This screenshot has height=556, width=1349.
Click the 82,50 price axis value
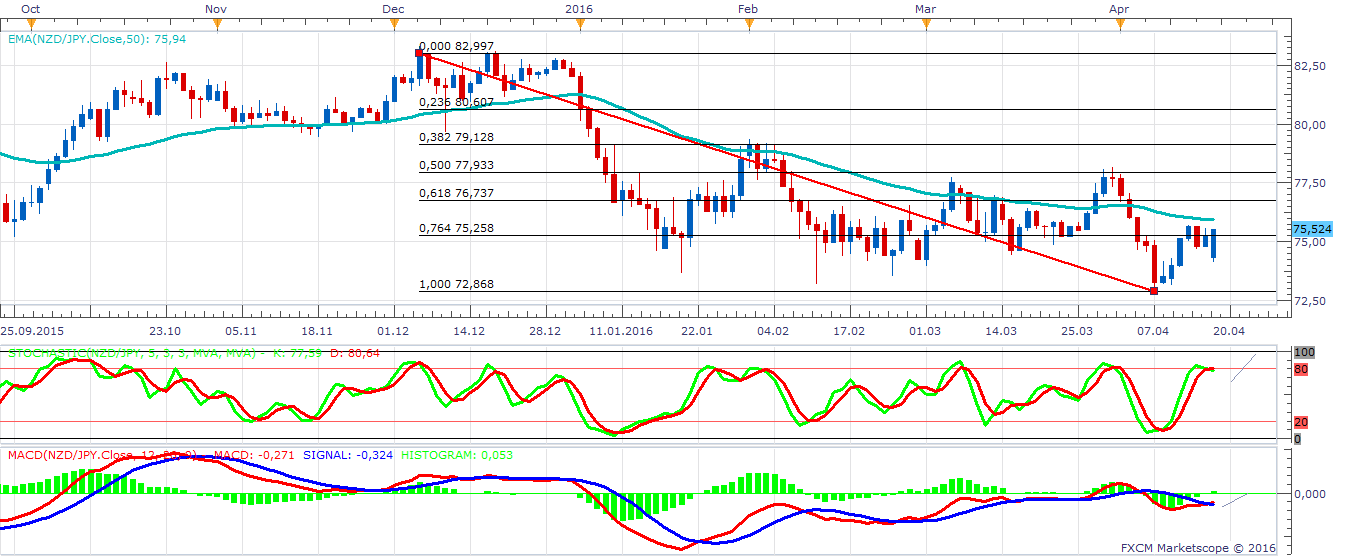[1310, 66]
